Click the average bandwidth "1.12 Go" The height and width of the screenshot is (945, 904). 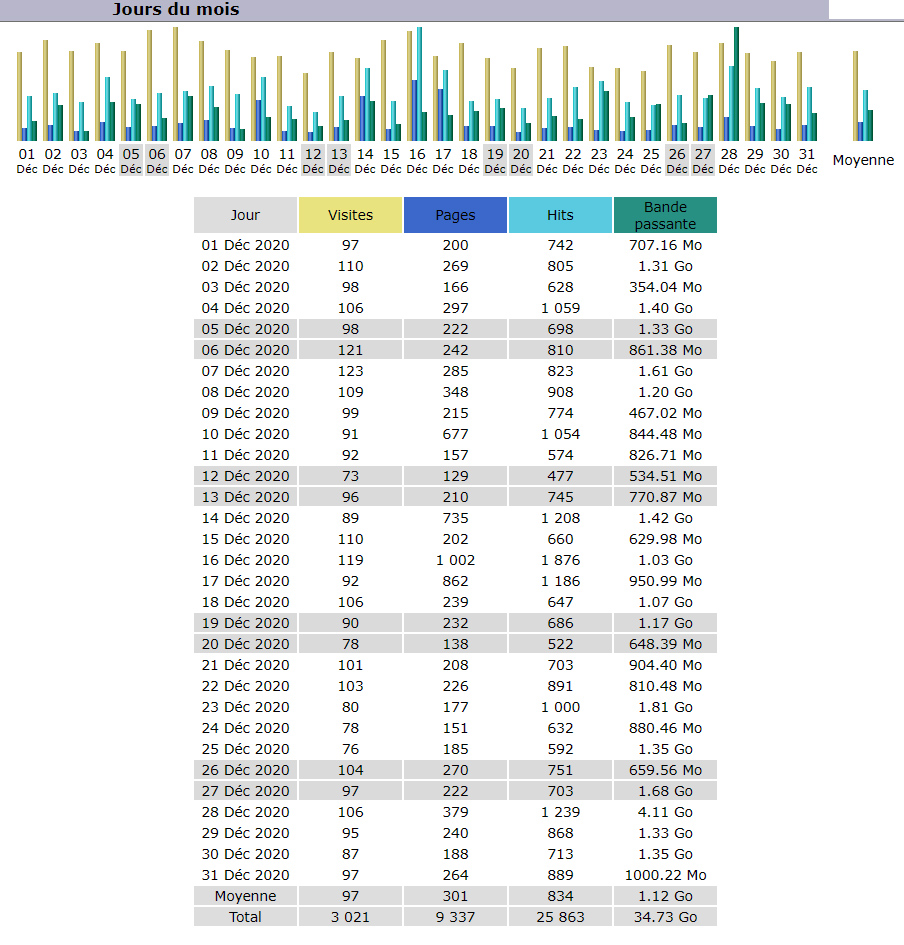(x=665, y=896)
